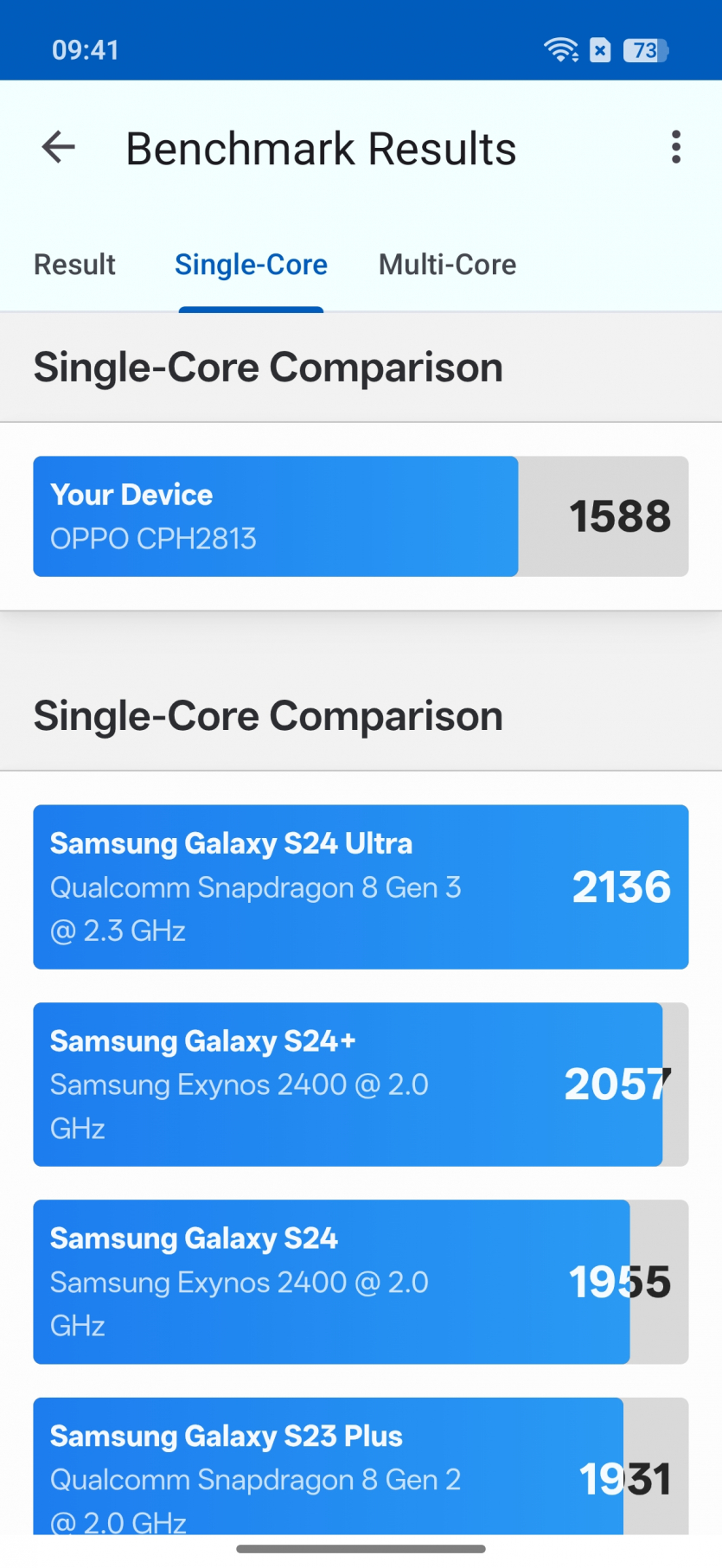Tap the SIM error status icon
722x1568 pixels.
point(600,50)
